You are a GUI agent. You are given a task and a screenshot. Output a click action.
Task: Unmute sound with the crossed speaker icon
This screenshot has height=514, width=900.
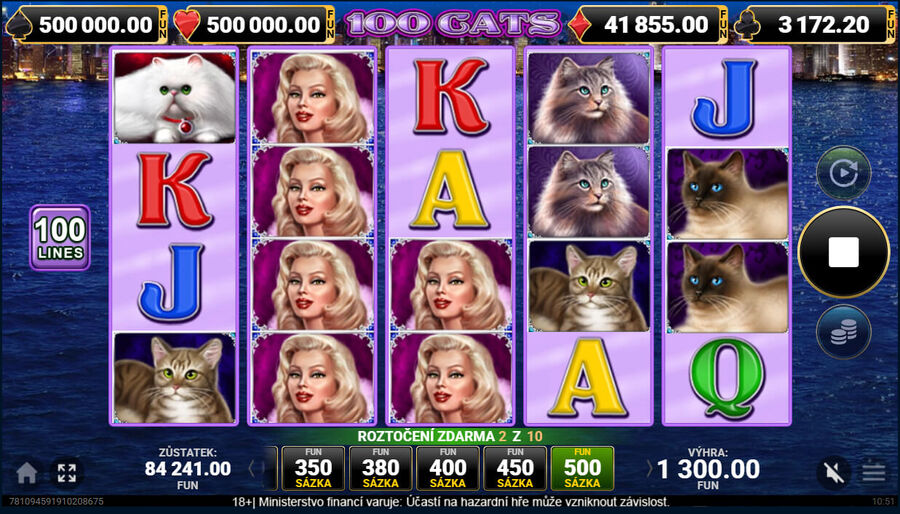833,473
